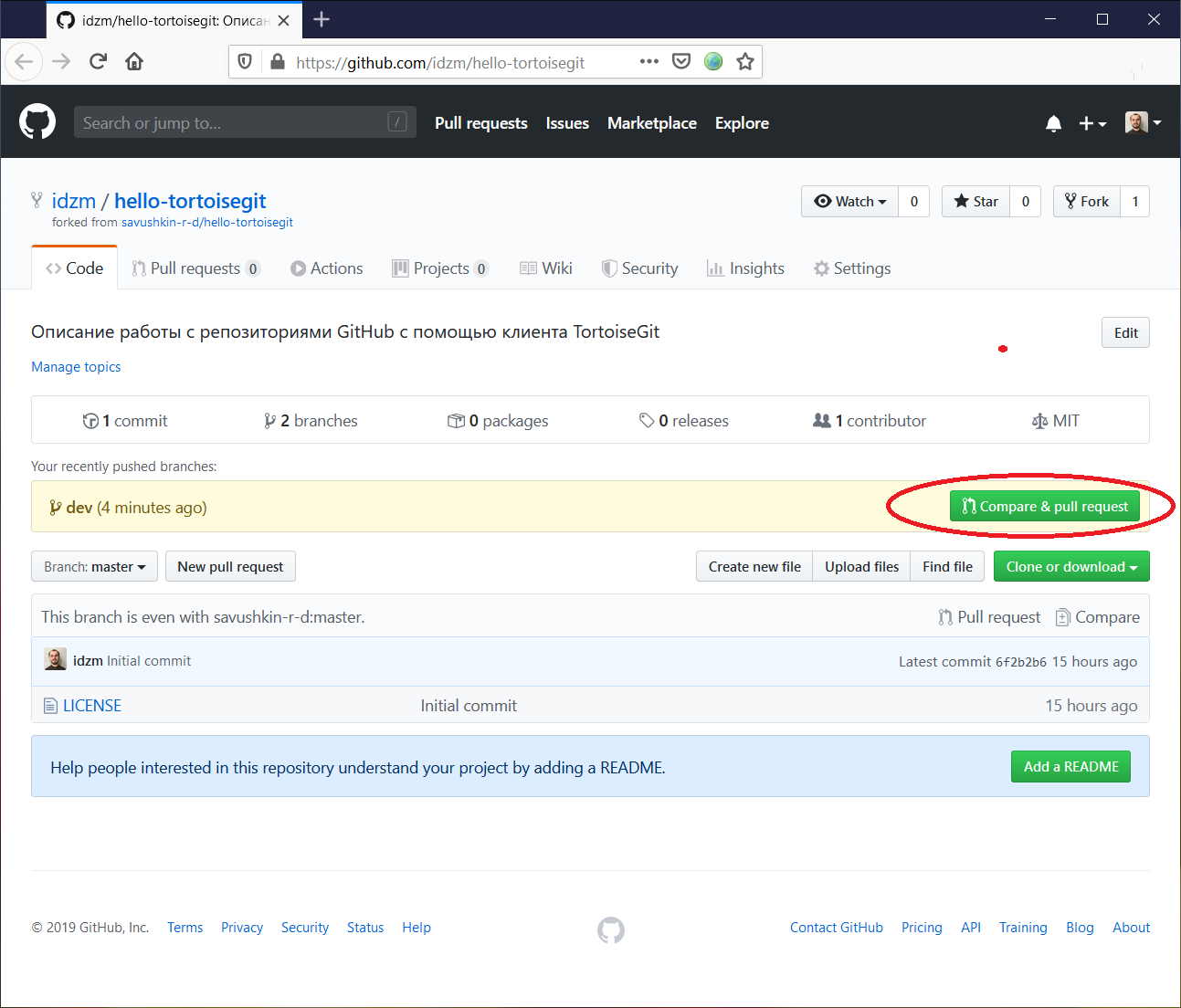
Task: Open a new browser tab
Action: (x=322, y=19)
